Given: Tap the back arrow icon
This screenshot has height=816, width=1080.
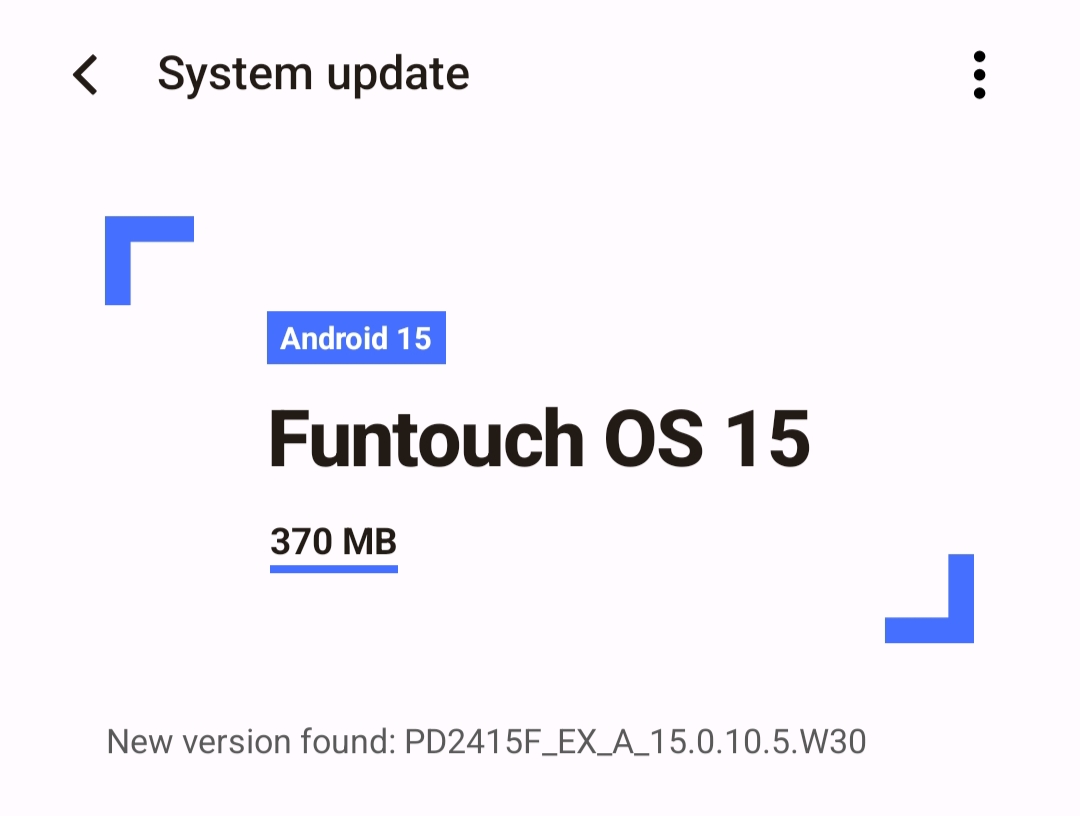Looking at the screenshot, I should pos(86,75).
